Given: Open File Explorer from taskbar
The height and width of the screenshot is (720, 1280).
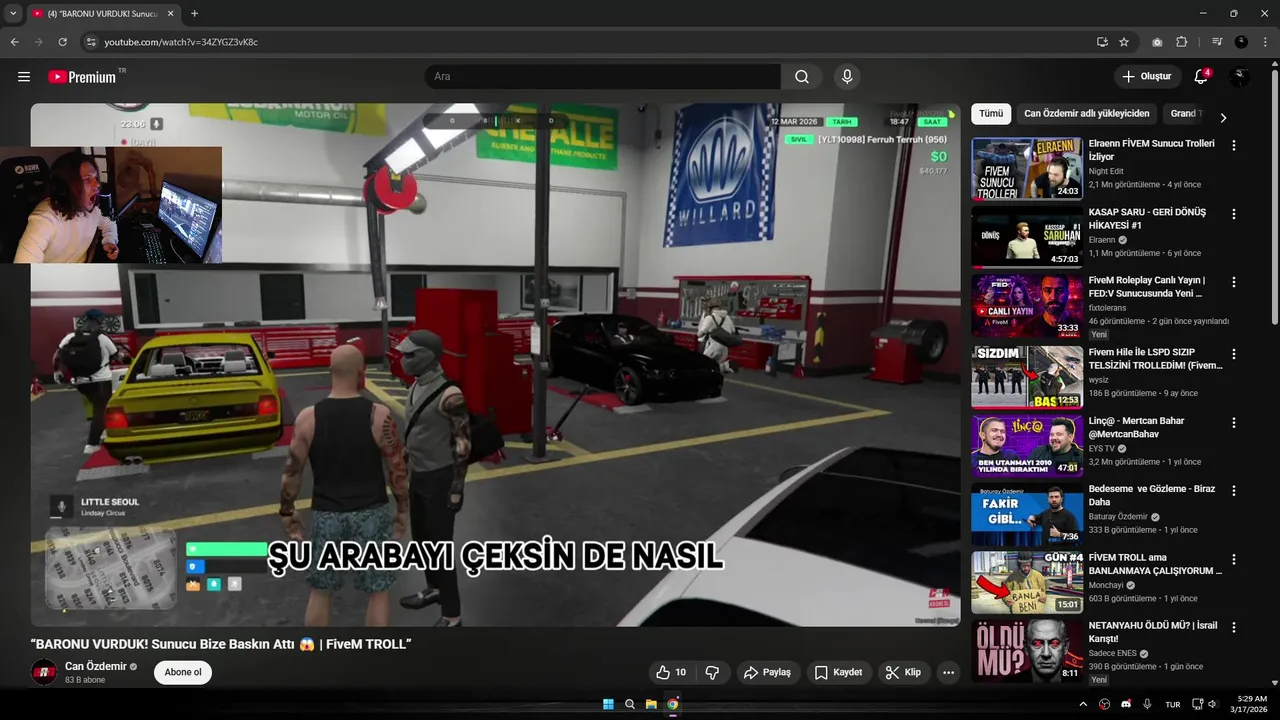Looking at the screenshot, I should pyautogui.click(x=651, y=704).
